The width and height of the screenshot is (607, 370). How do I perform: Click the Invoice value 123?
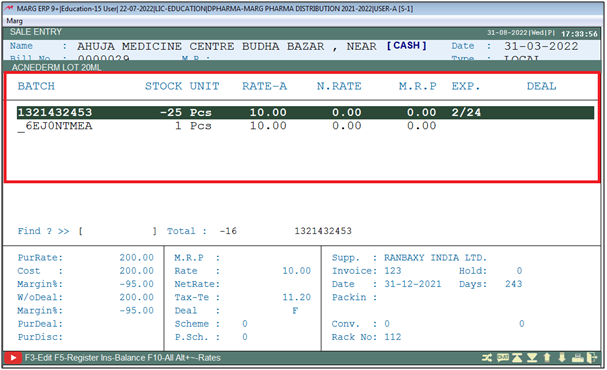[x=393, y=271]
